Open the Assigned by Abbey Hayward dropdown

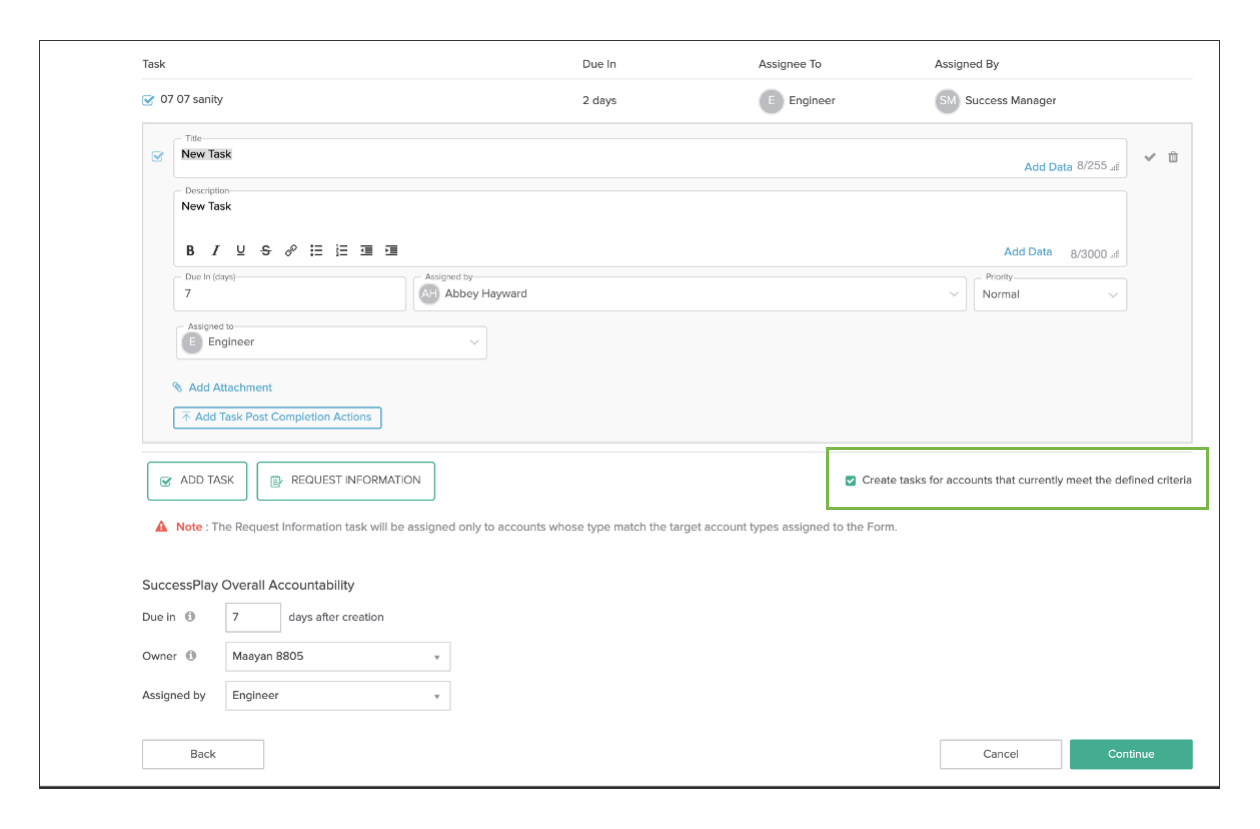tap(690, 294)
